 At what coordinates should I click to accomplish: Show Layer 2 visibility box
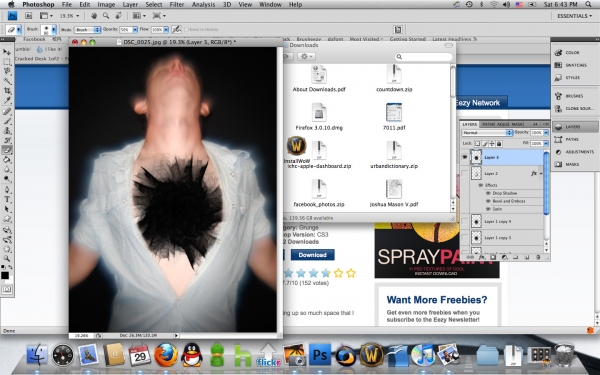coord(465,173)
